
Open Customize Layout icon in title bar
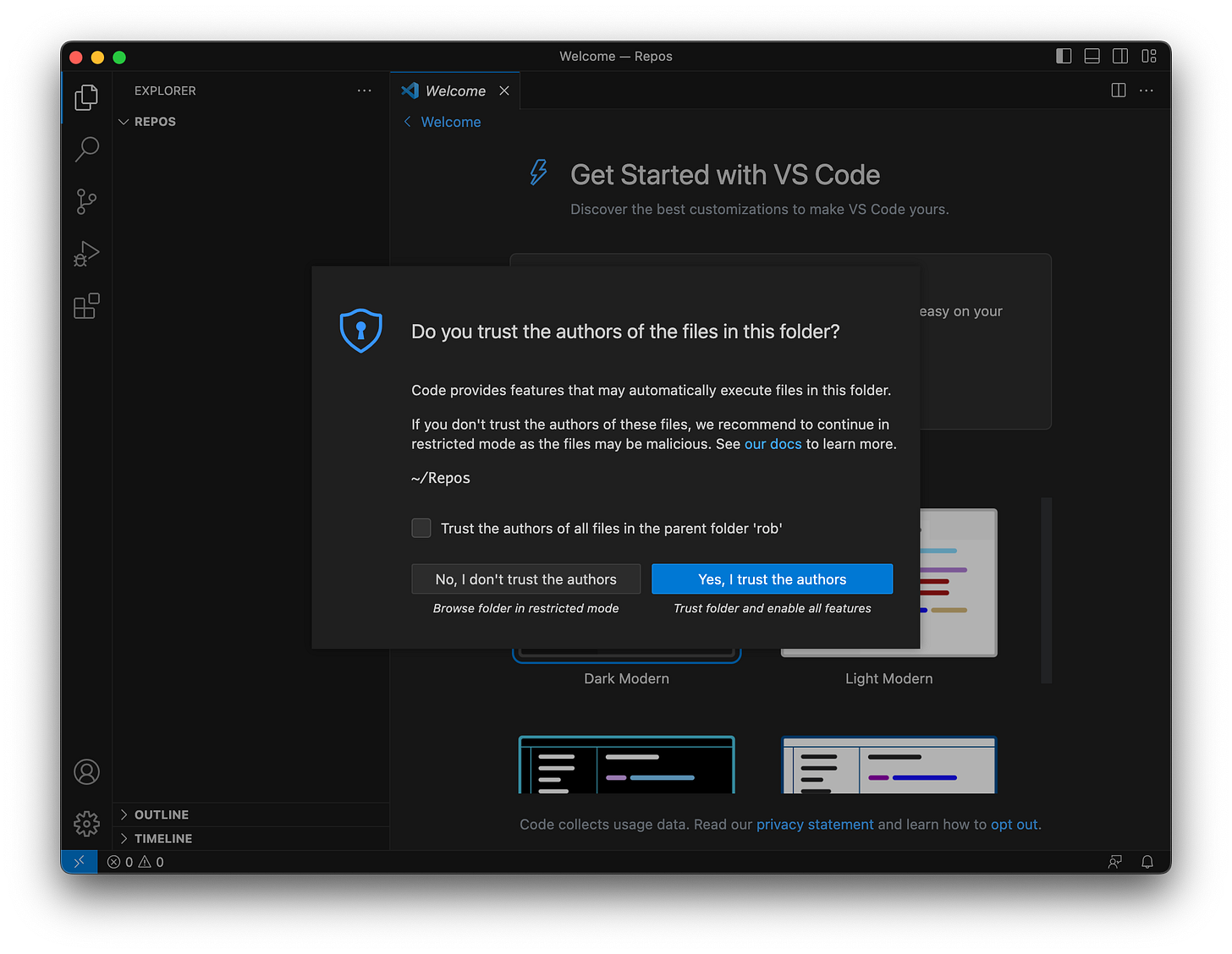pyautogui.click(x=1149, y=56)
